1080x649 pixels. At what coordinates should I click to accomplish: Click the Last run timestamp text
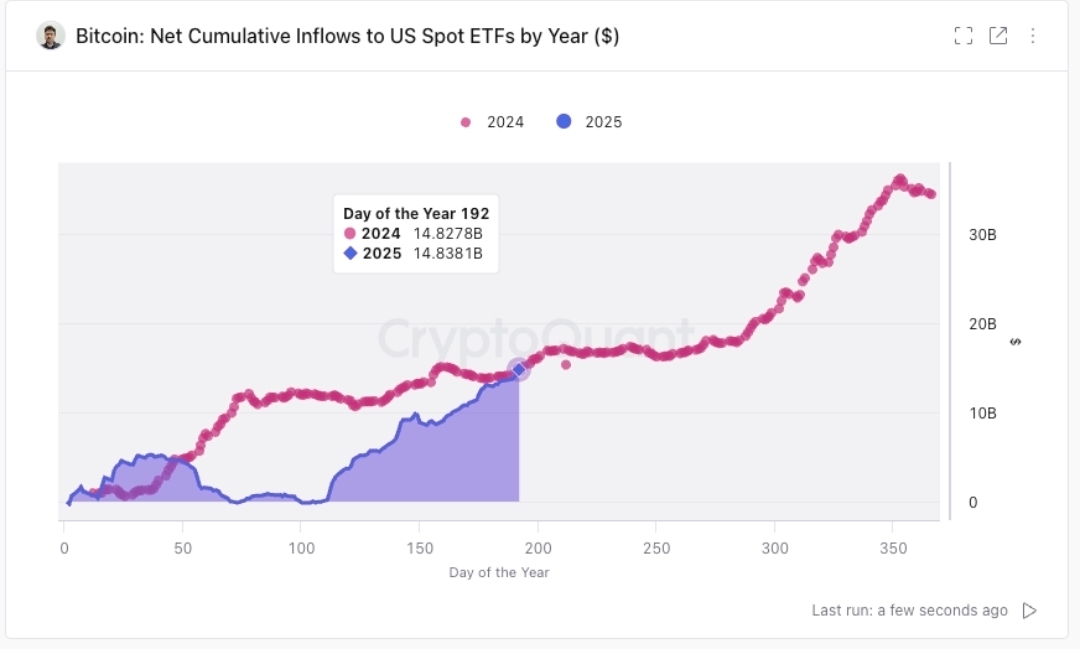[x=909, y=610]
